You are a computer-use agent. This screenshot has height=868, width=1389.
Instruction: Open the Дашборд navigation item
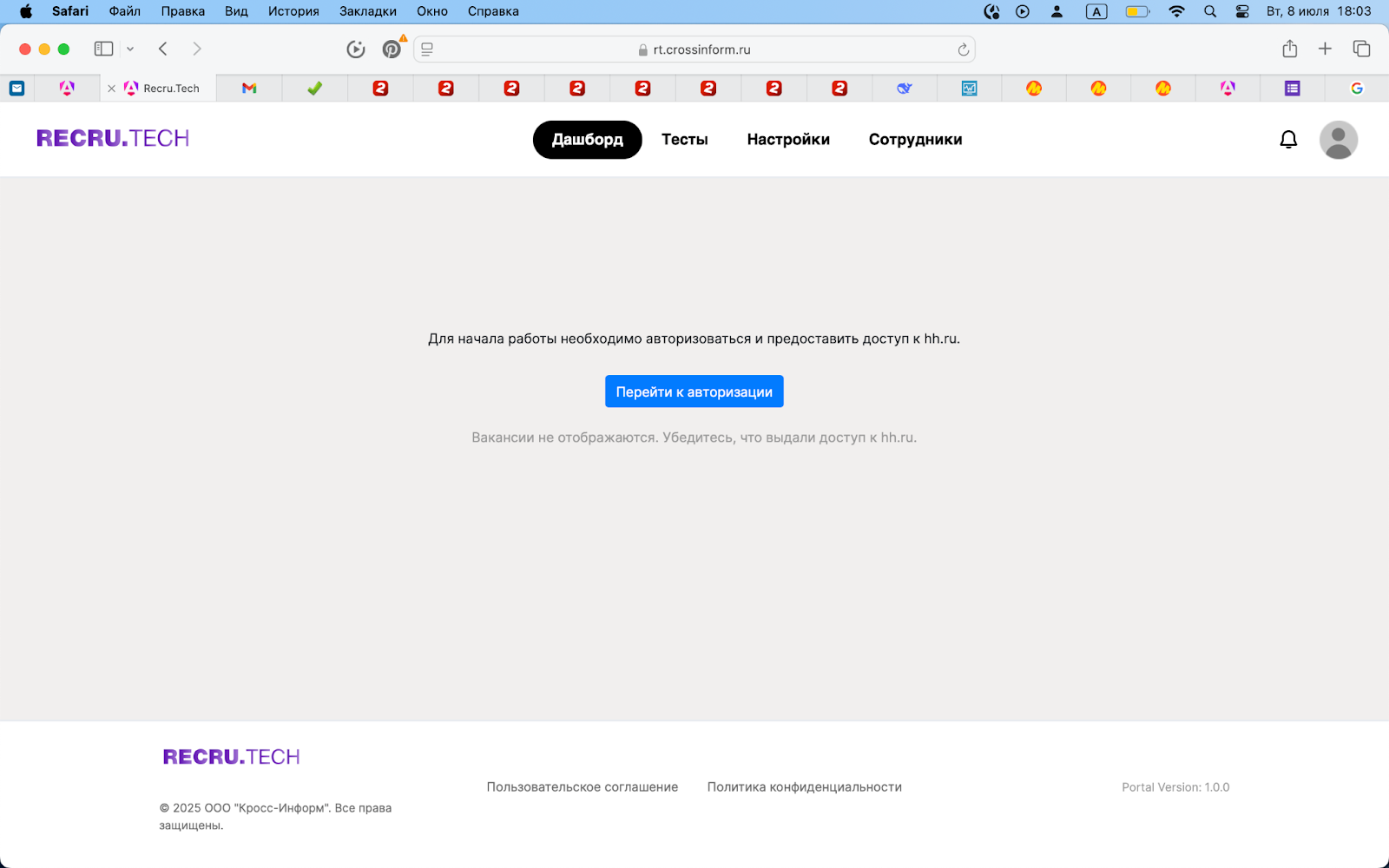click(x=588, y=140)
